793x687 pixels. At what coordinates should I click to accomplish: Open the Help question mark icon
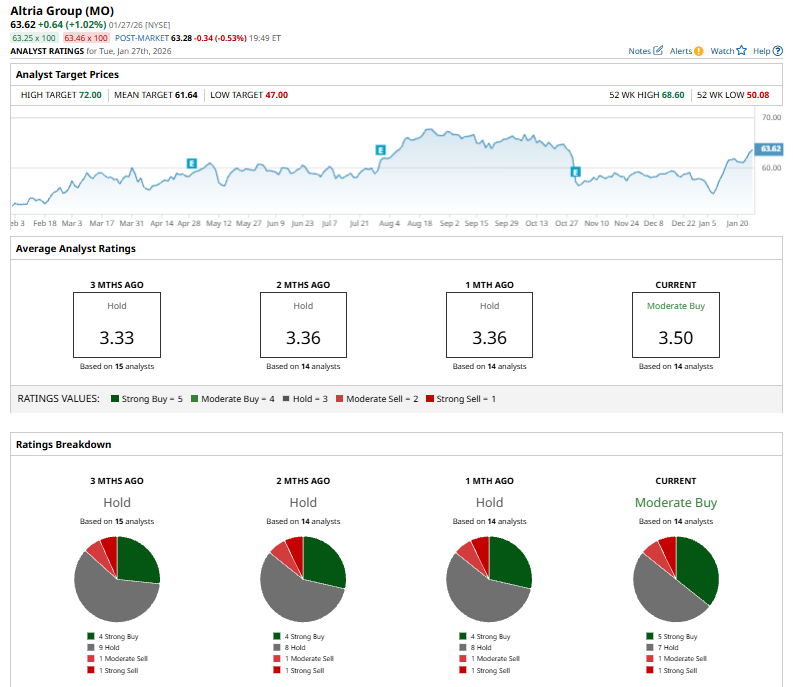[x=778, y=51]
